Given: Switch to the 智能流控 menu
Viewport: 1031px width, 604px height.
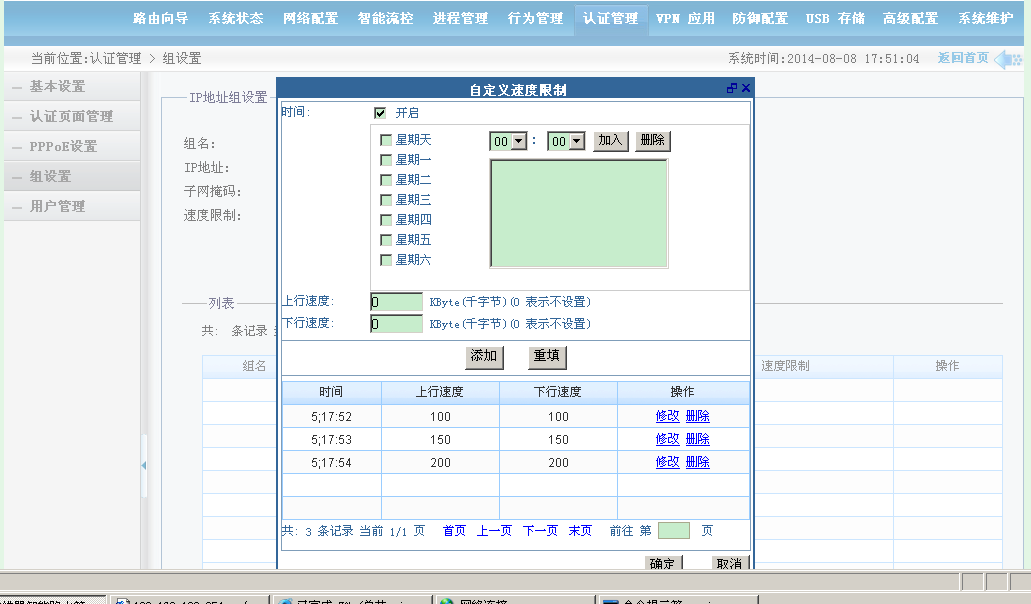Looking at the screenshot, I should point(385,18).
